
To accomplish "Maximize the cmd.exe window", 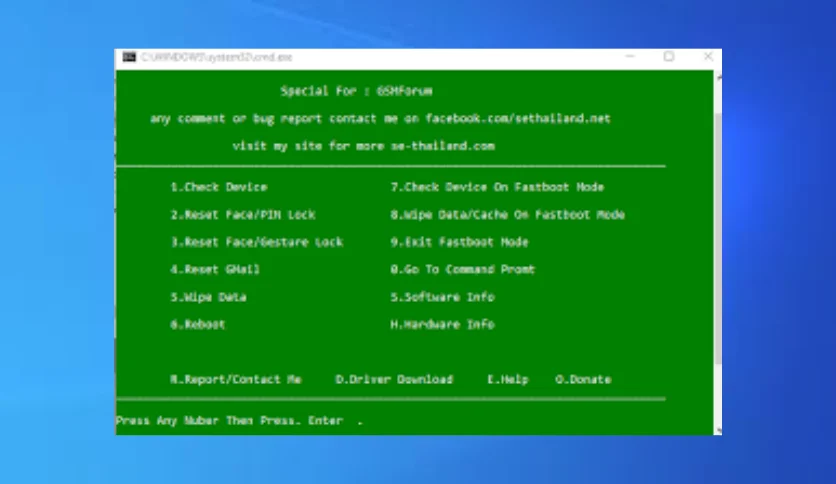I will pyautogui.click(x=669, y=57).
